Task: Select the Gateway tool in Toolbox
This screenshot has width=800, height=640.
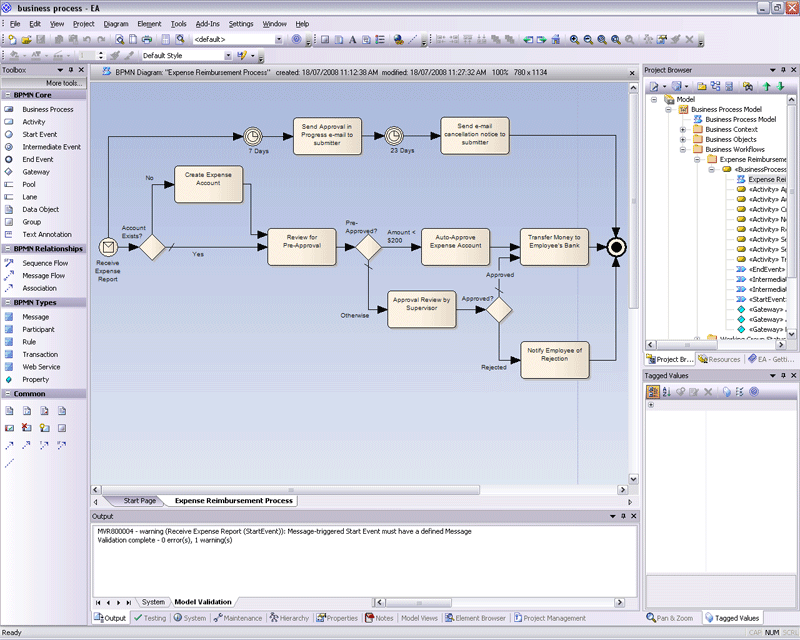Action: tap(36, 172)
